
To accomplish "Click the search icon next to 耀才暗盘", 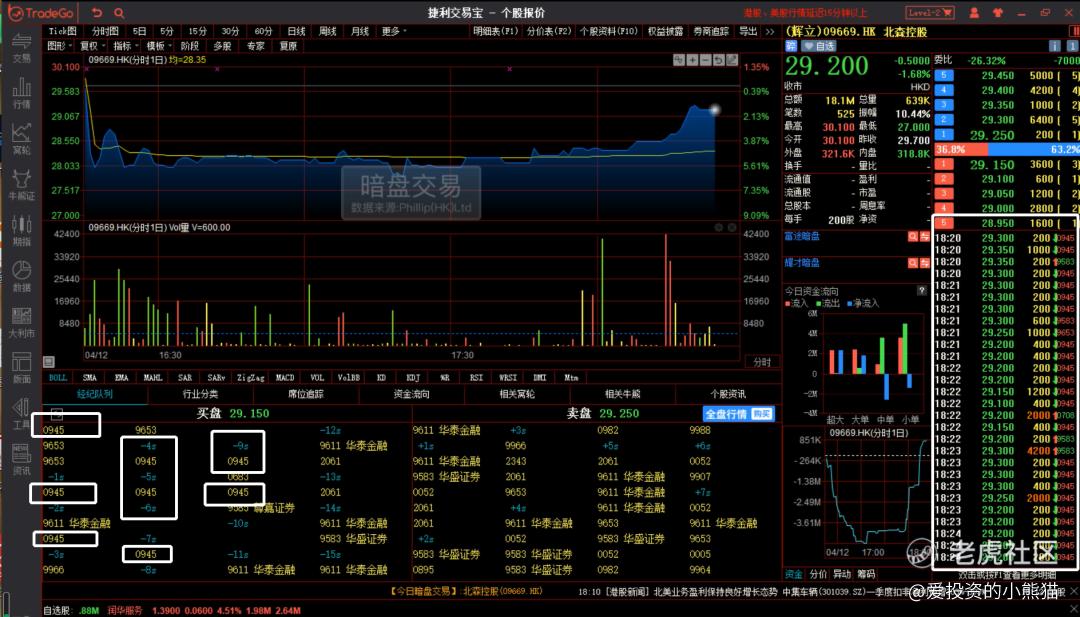I will (913, 263).
